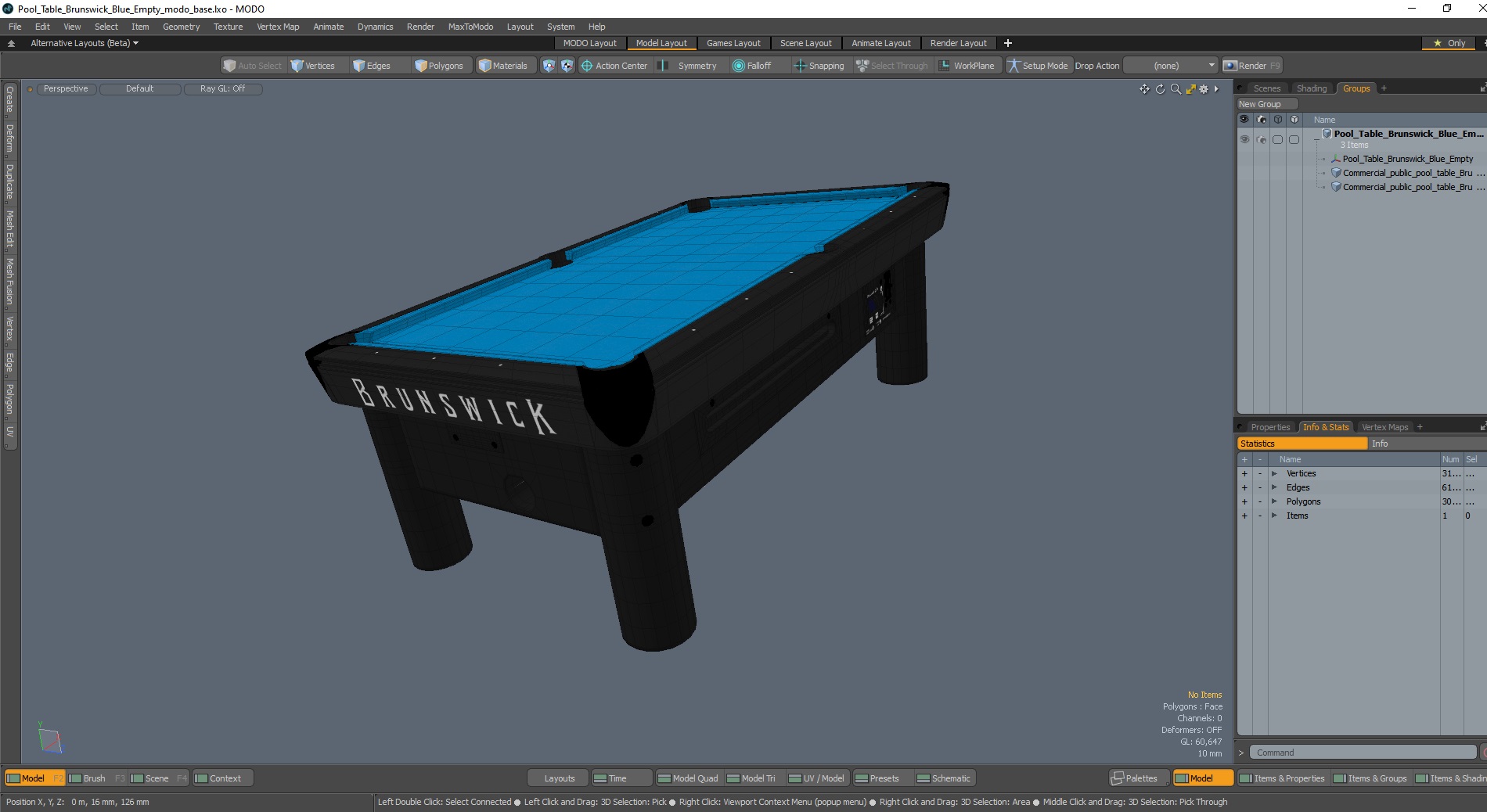This screenshot has width=1487, height=812.
Task: Switch to the Games Layout tab
Action: 733,43
